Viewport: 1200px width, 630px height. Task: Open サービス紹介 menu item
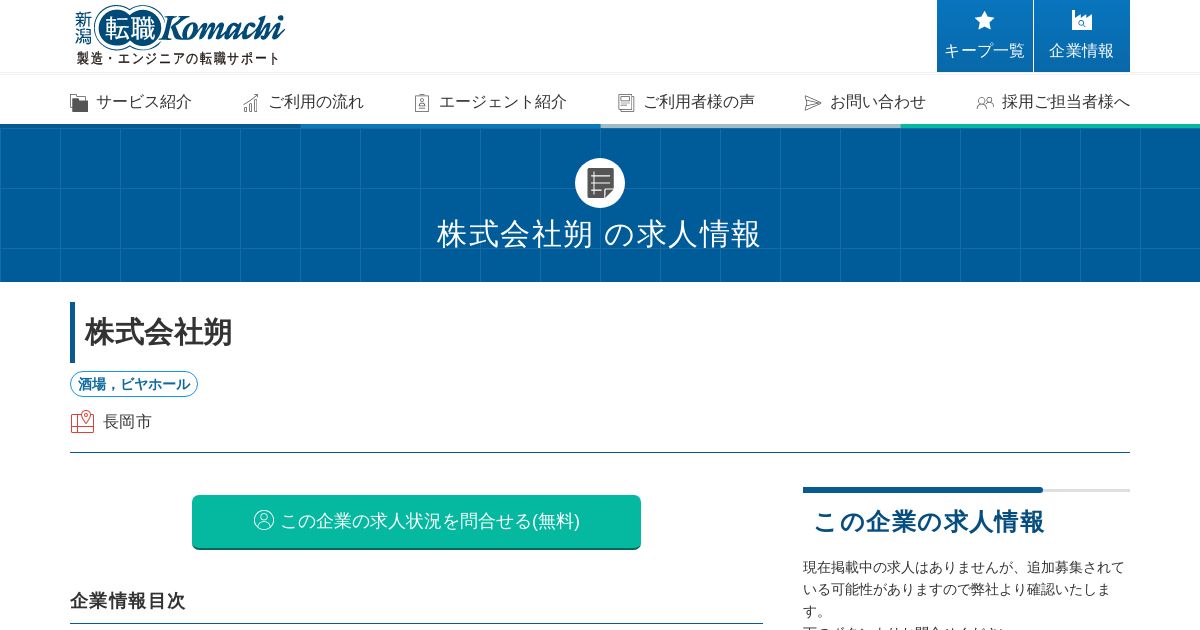pyautogui.click(x=131, y=102)
